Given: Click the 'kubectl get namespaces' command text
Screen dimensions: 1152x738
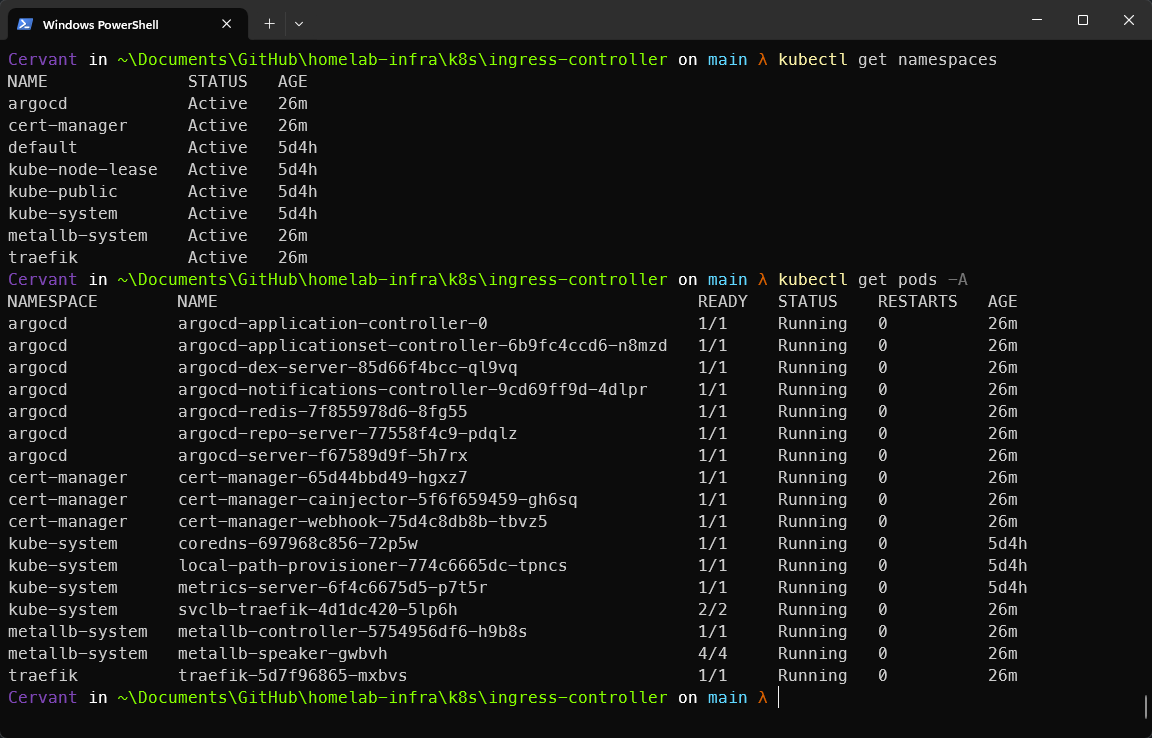Looking at the screenshot, I should (x=887, y=60).
